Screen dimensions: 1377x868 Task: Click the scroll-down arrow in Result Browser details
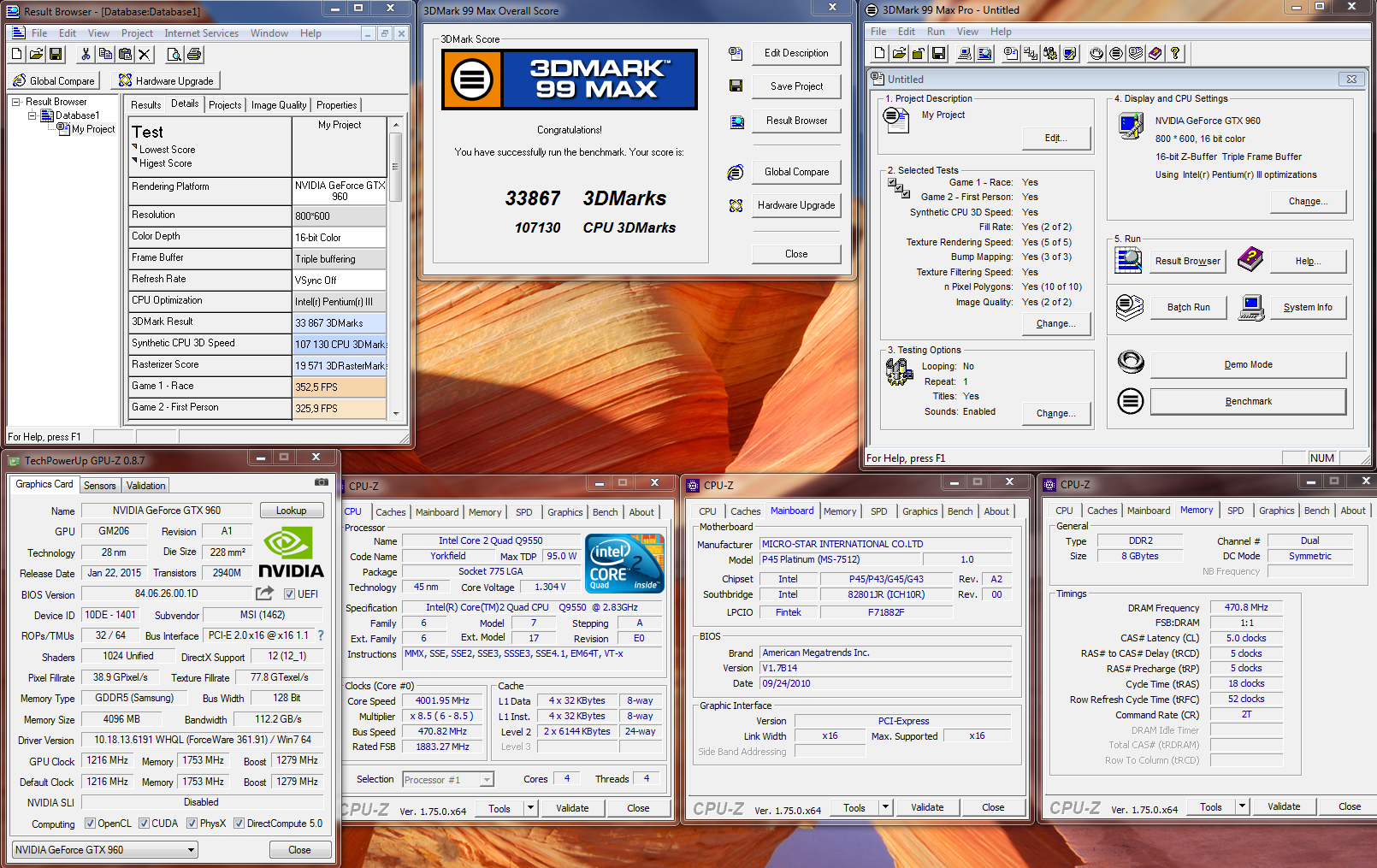click(395, 413)
